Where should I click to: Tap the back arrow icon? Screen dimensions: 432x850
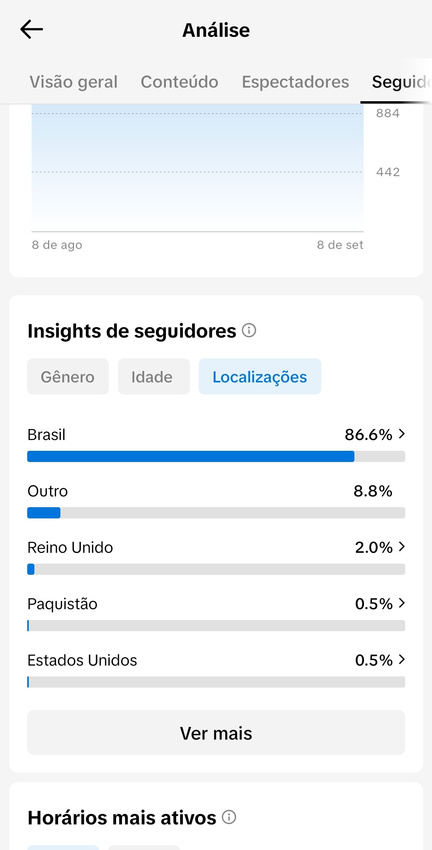point(31,29)
